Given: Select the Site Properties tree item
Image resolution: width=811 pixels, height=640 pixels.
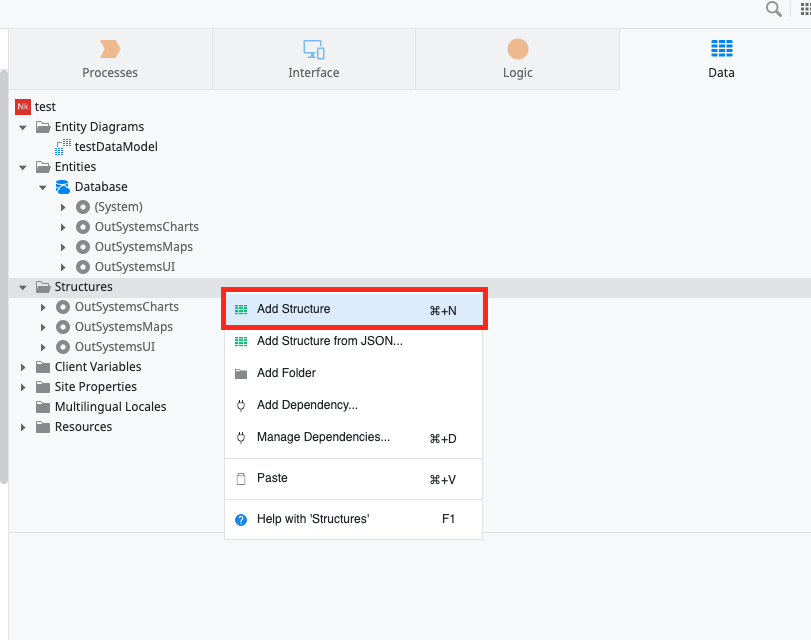Looking at the screenshot, I should point(96,387).
